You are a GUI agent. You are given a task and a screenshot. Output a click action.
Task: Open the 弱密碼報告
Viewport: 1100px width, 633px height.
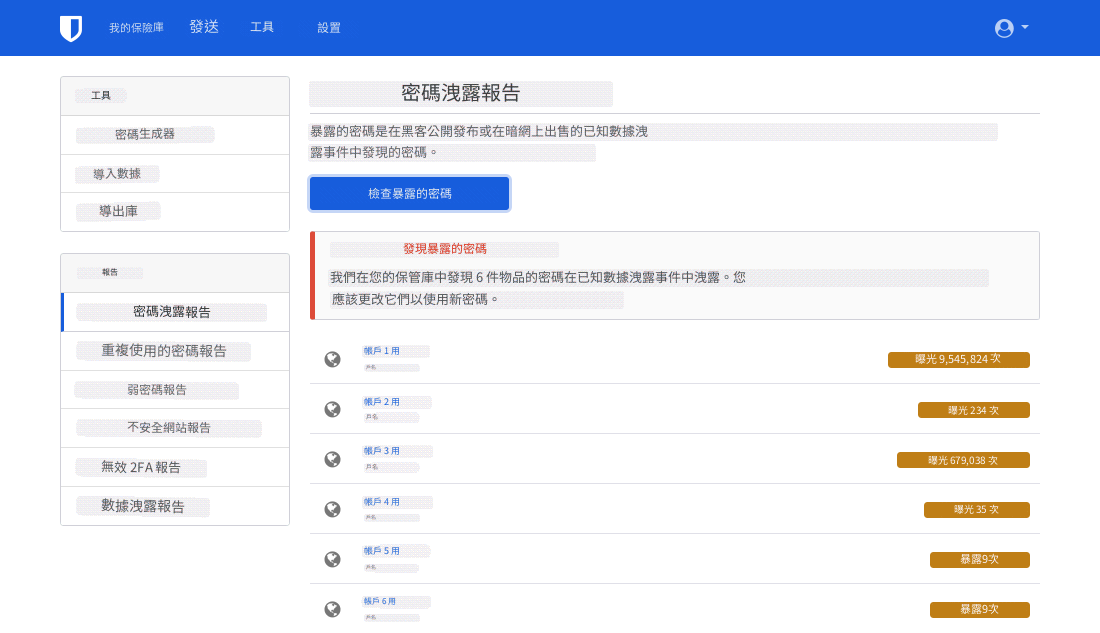click(158, 389)
